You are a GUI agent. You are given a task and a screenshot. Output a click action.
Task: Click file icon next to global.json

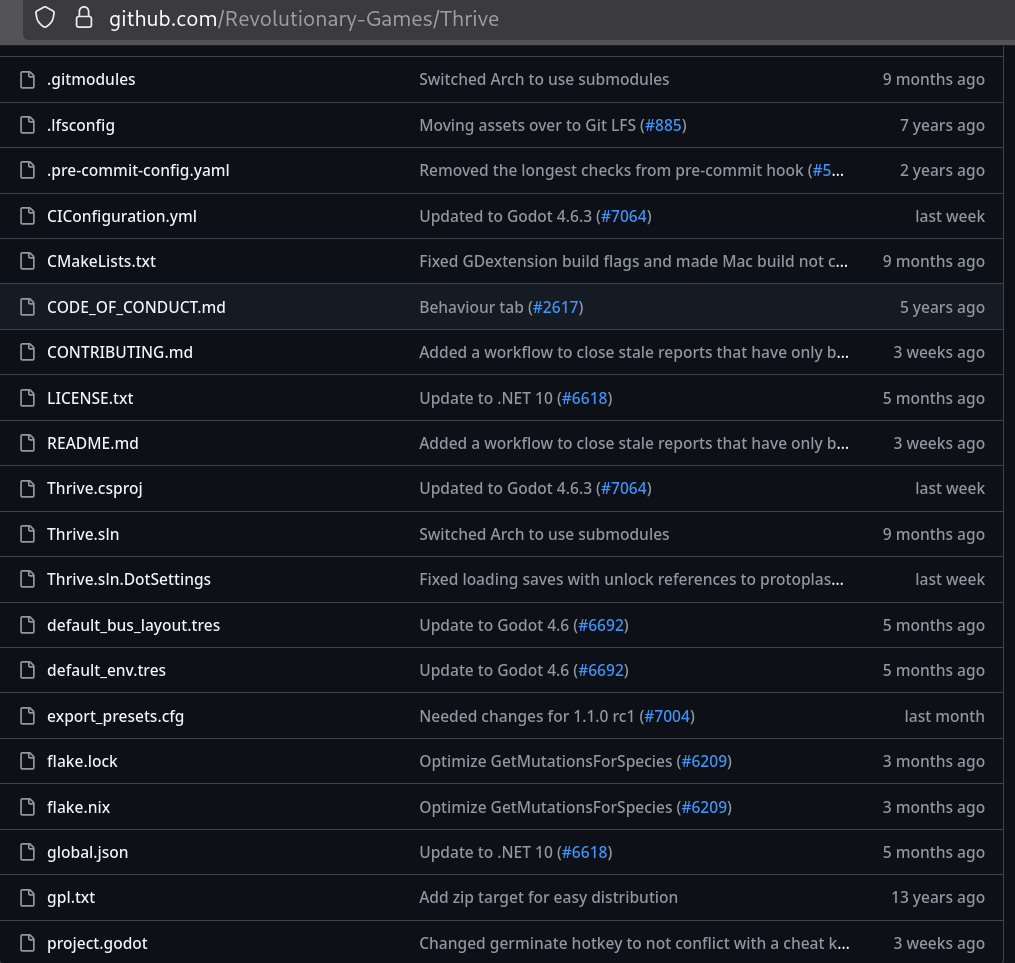pyautogui.click(x=27, y=852)
